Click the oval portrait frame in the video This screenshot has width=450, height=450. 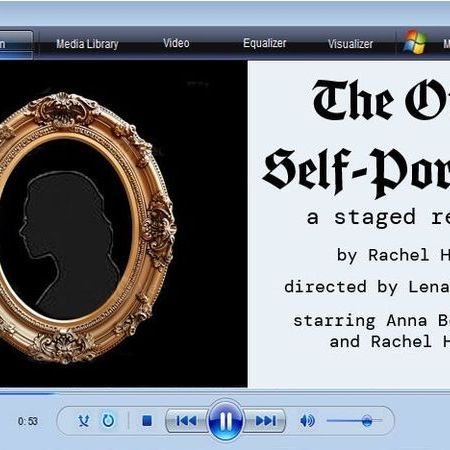coord(87,228)
